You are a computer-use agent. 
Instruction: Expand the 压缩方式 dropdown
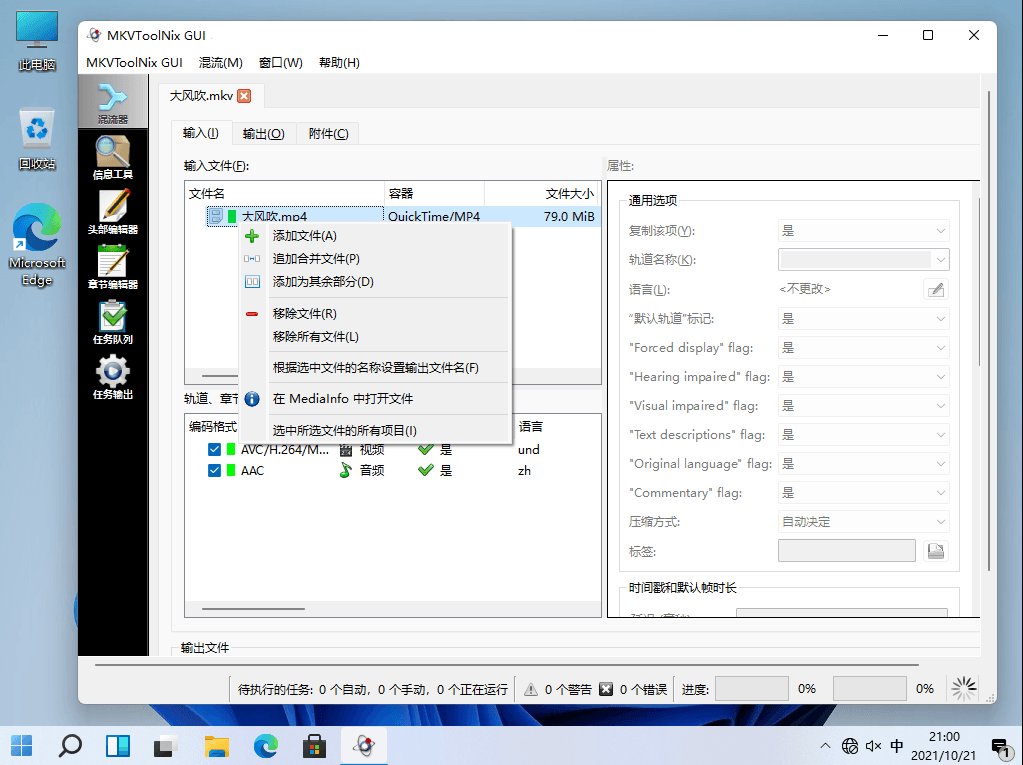(863, 522)
